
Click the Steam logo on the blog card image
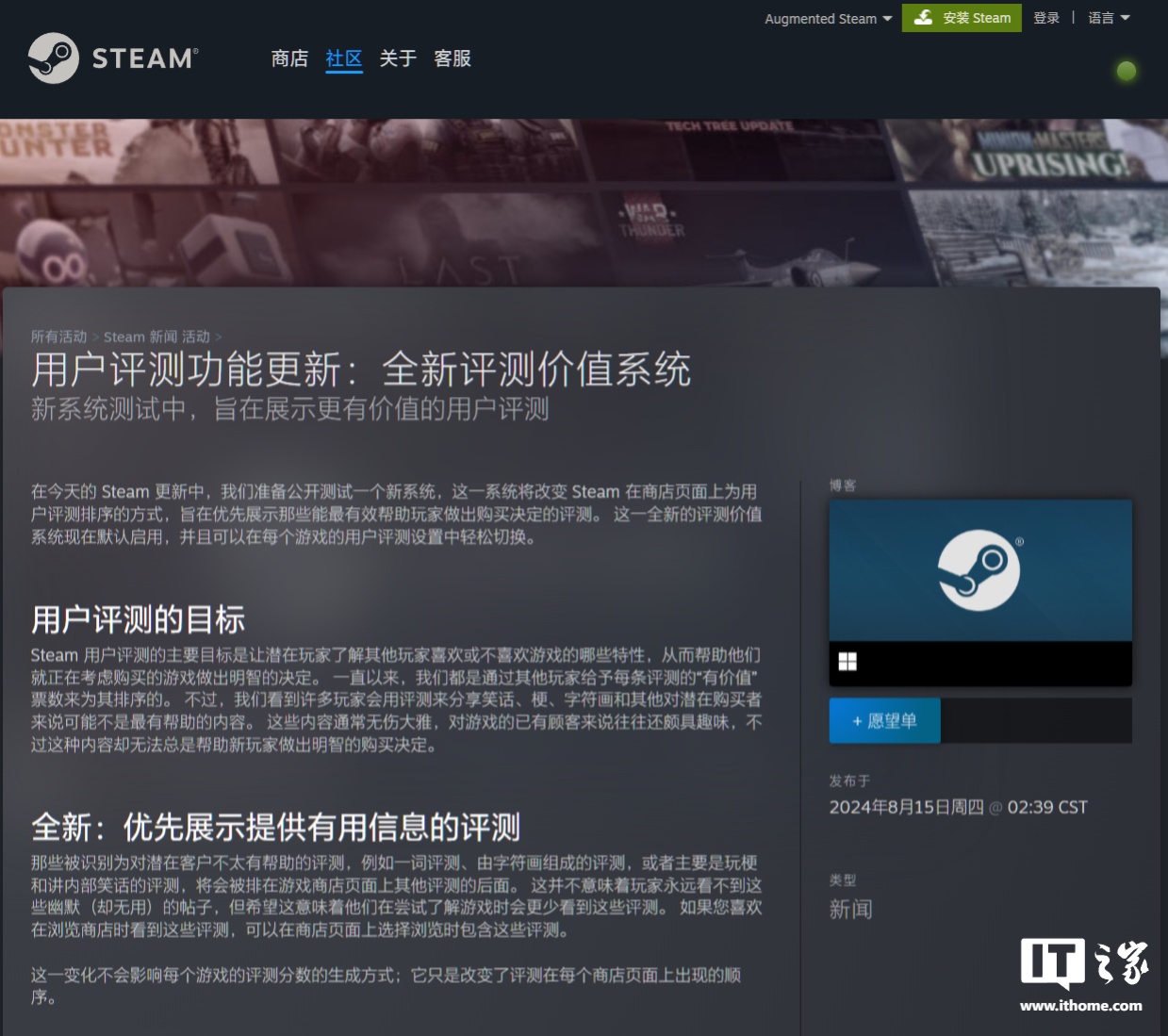coord(980,570)
